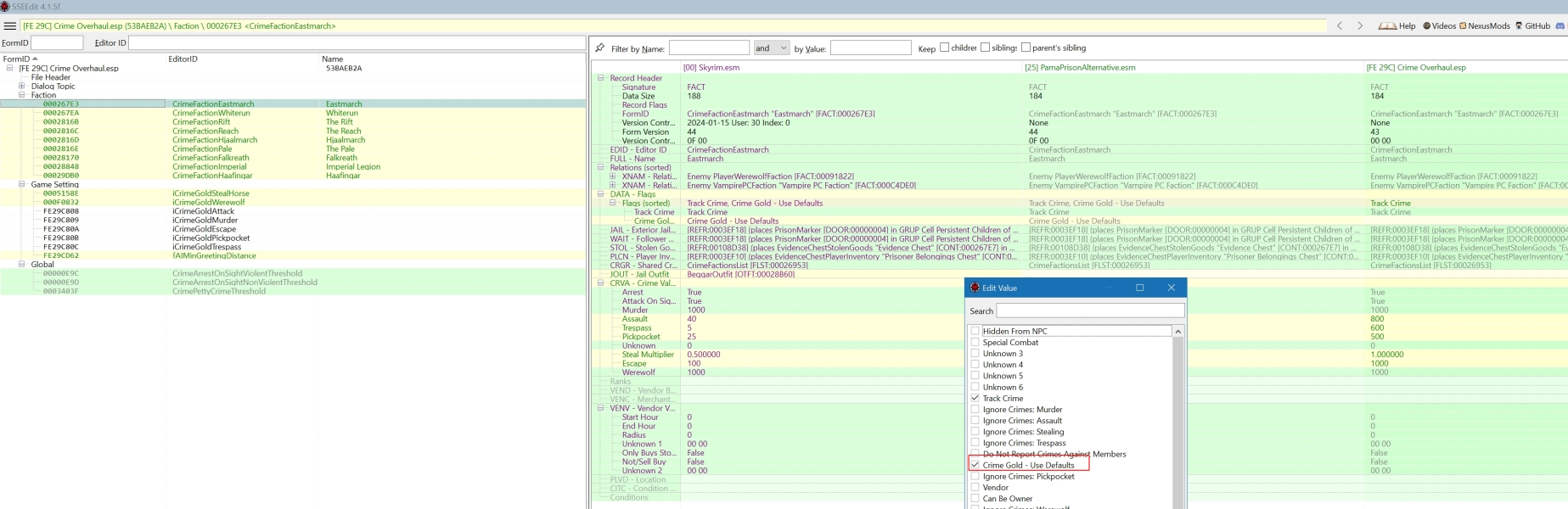Focus the FormID input field
This screenshot has height=509, width=1568.
point(57,42)
